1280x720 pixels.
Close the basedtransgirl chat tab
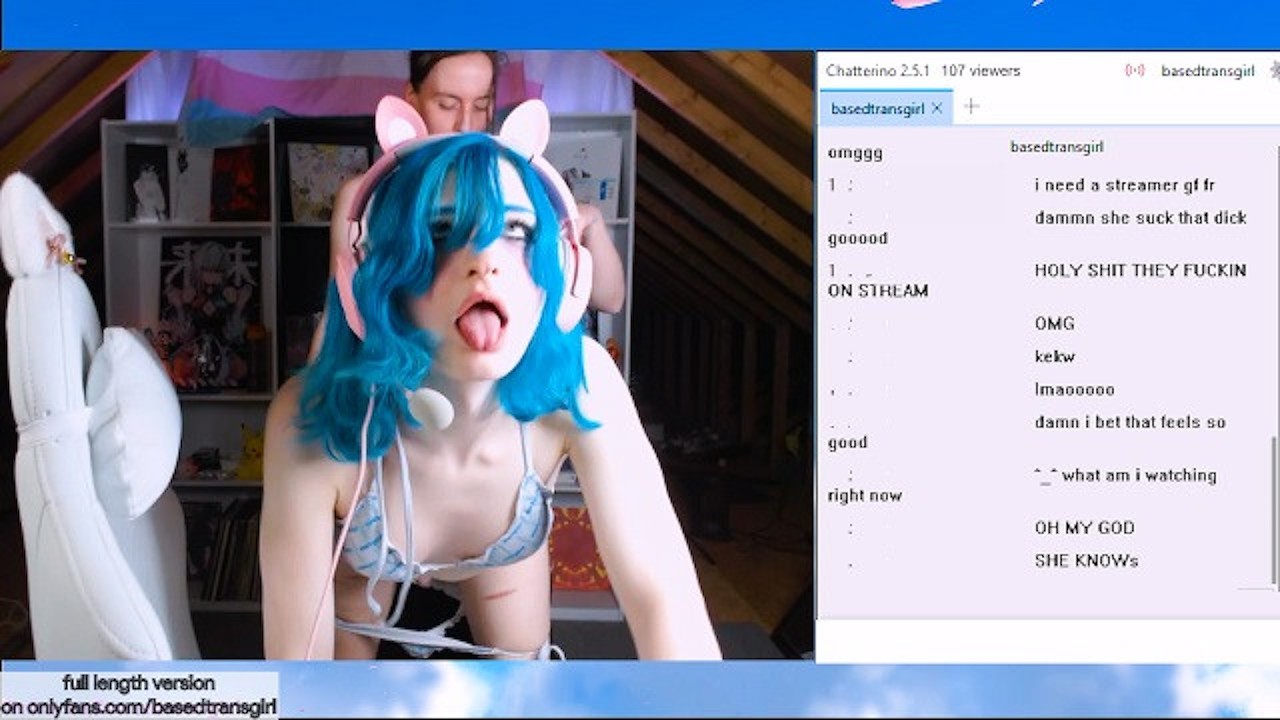tap(937, 108)
